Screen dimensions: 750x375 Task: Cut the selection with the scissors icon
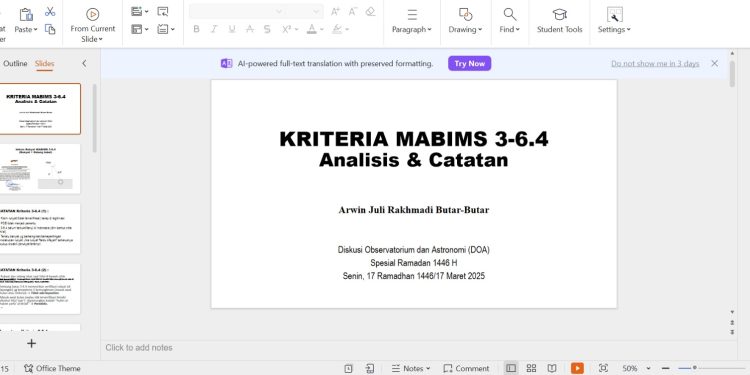(50, 11)
